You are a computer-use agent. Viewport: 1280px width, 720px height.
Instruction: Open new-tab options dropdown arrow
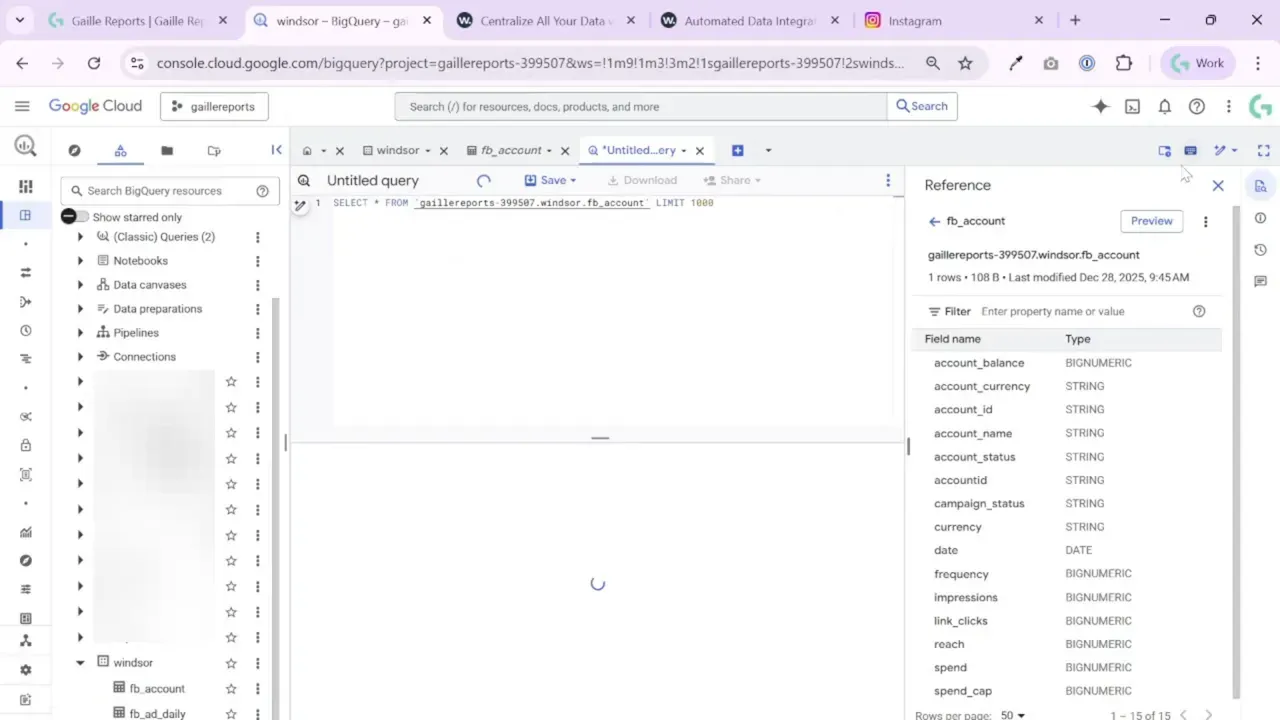768,150
